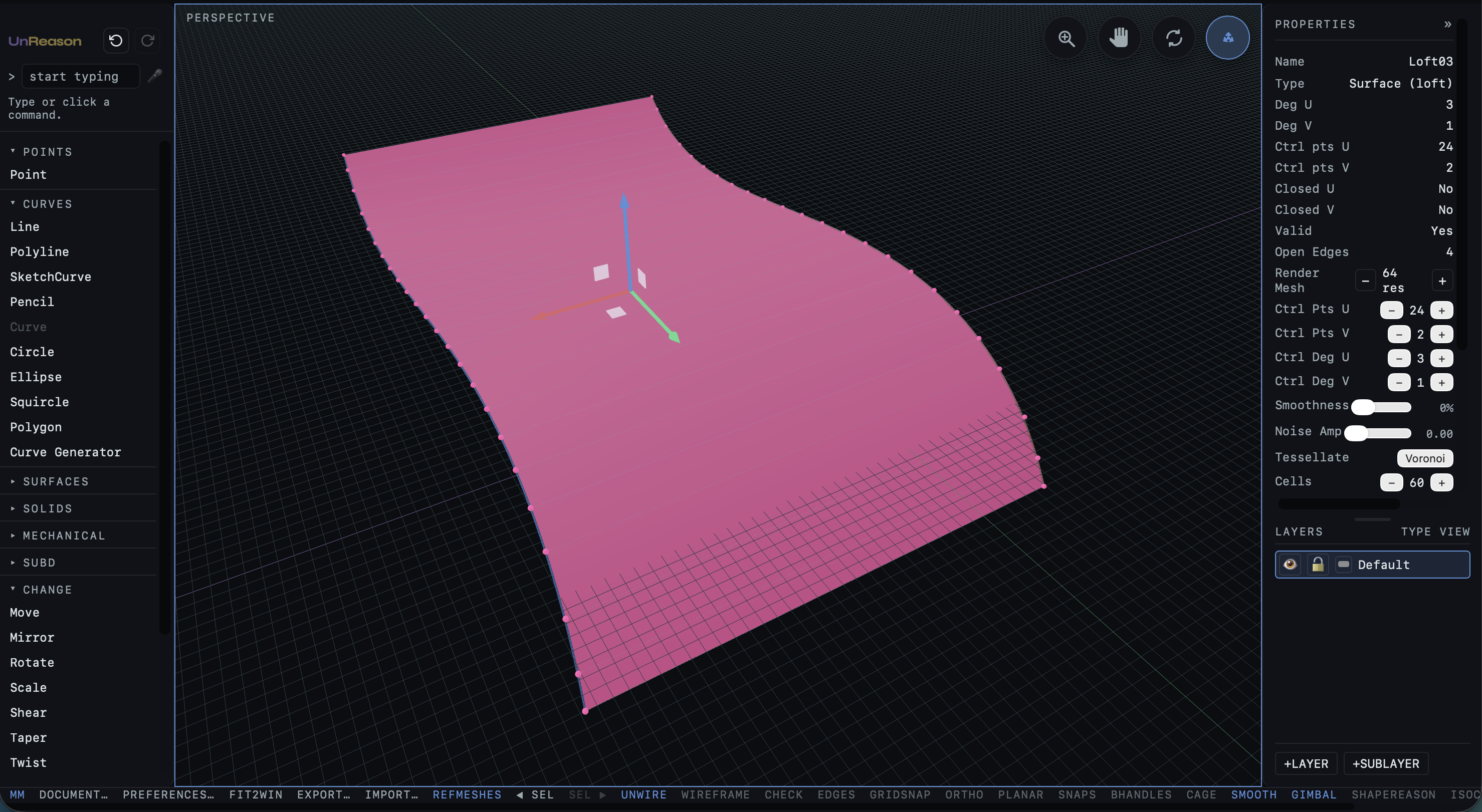Open IMPORT… dialog
This screenshot has width=1482, height=812.
[391, 794]
